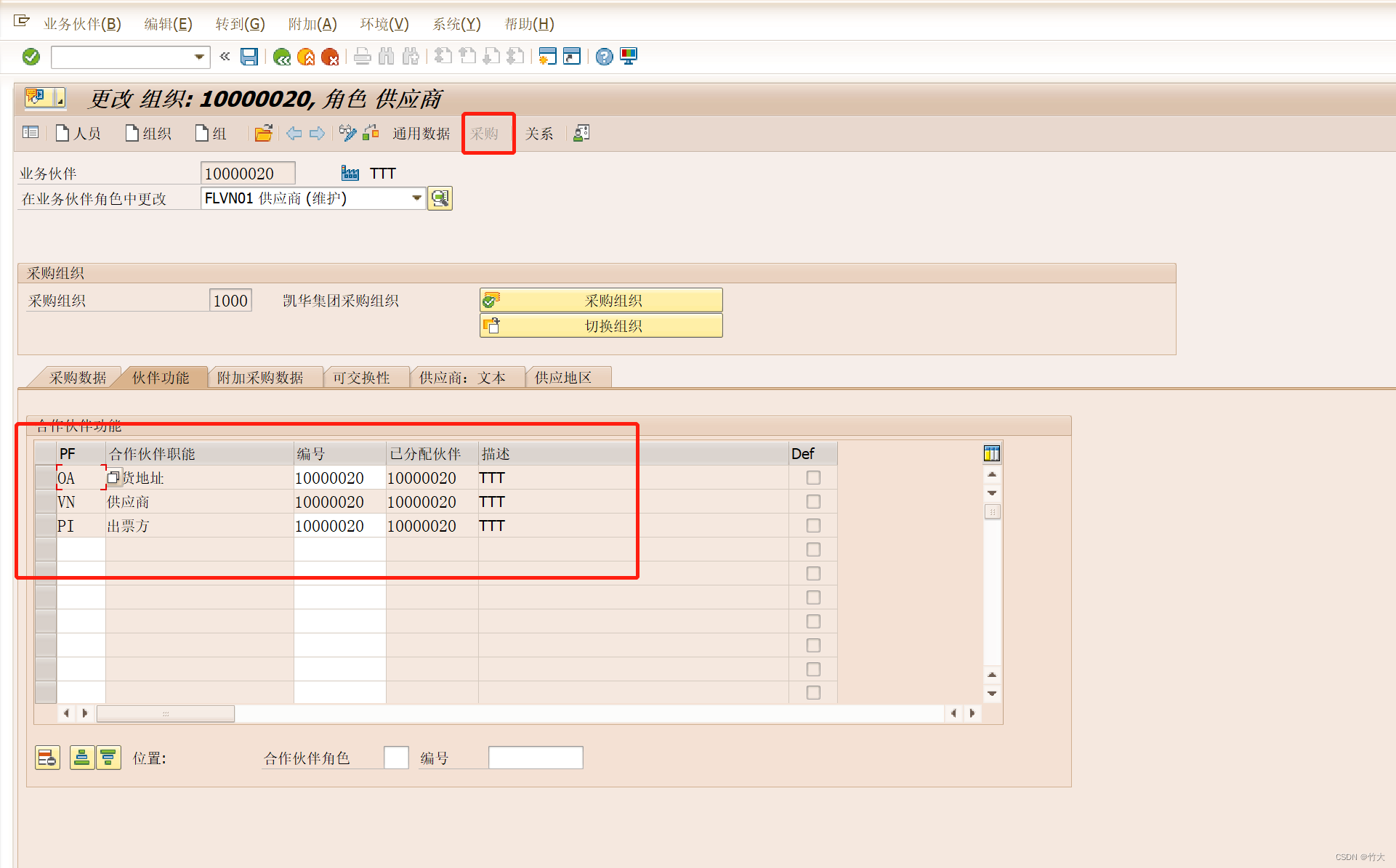This screenshot has height=868, width=1396.
Task: Click the 编号 position input field
Action: 536,758
